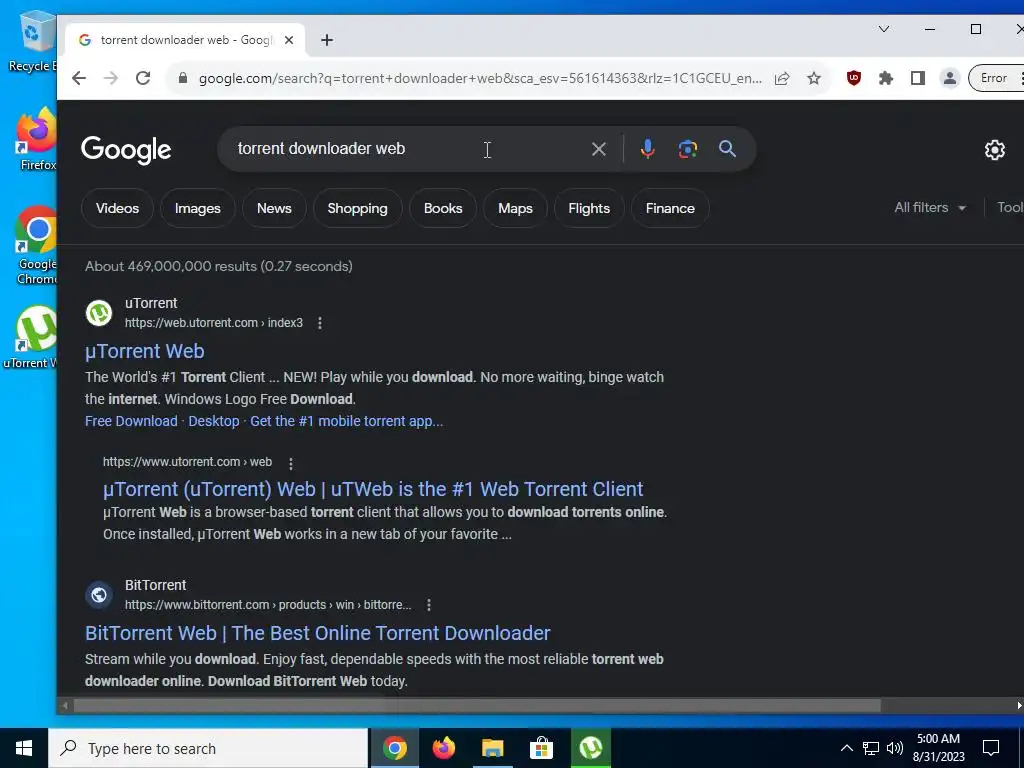Filter results by Flights
This screenshot has height=768, width=1024.
[589, 208]
